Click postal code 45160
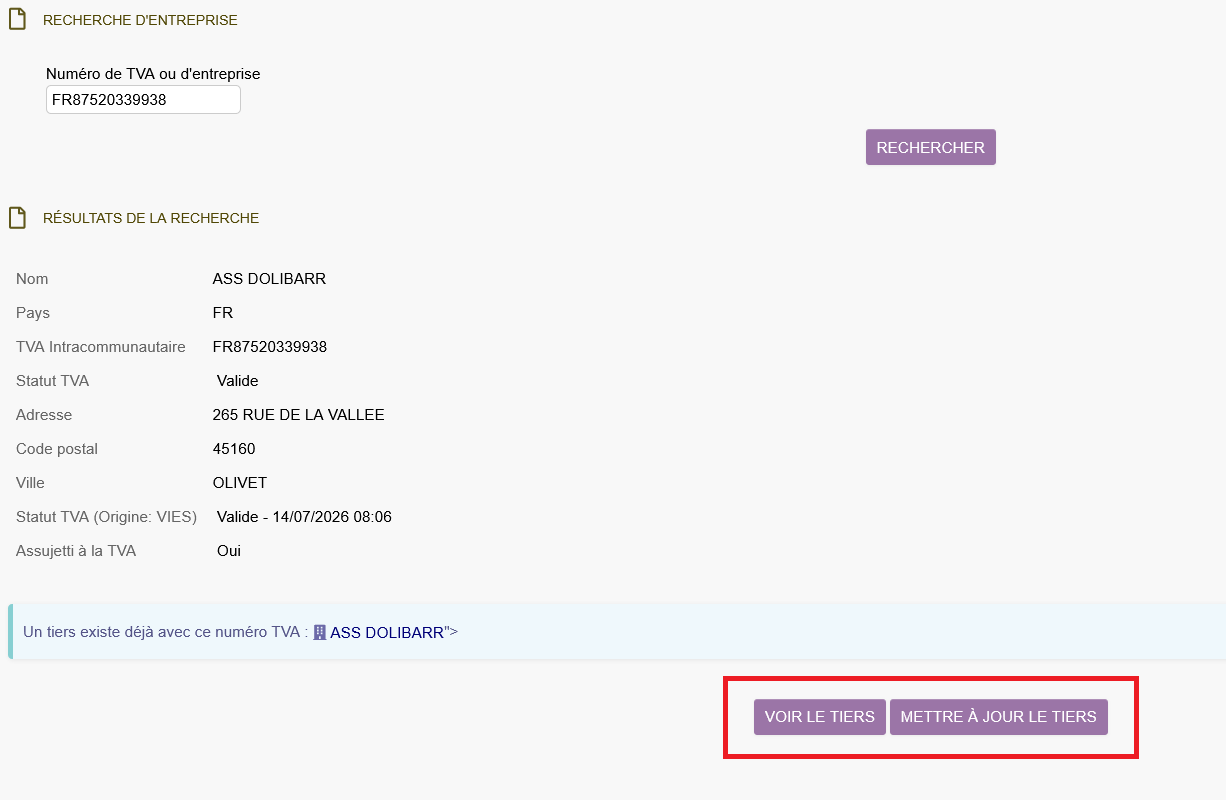 pos(234,449)
